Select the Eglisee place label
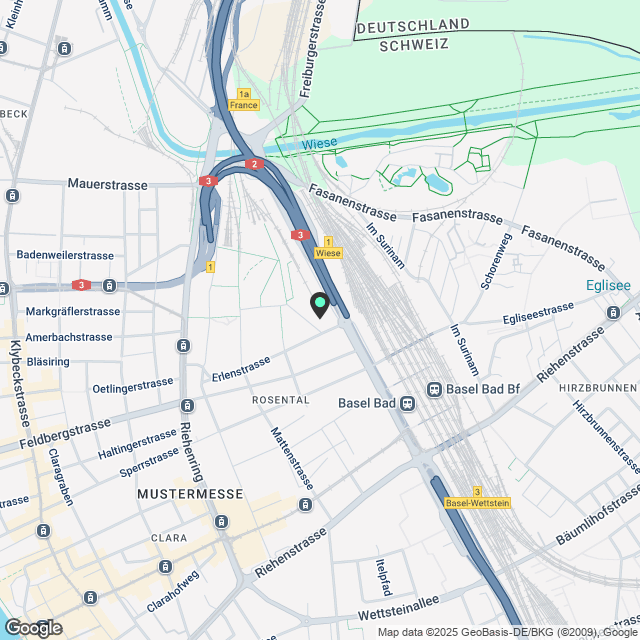This screenshot has height=640, width=640. 608,285
